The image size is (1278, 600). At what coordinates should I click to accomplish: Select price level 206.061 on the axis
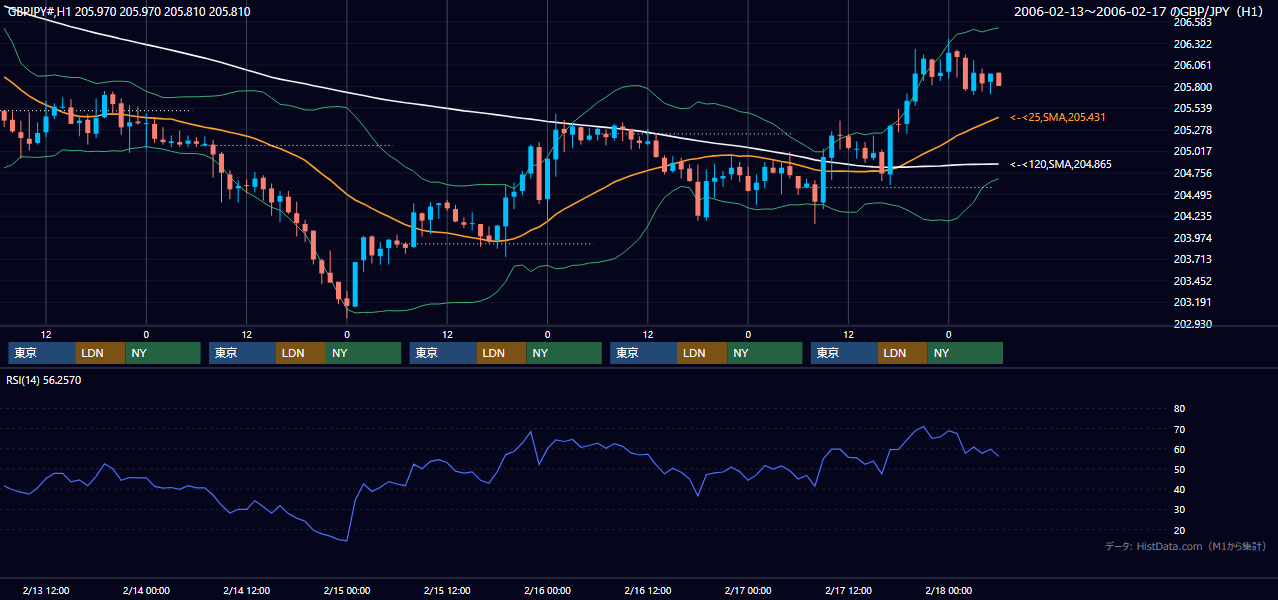tap(1192, 65)
